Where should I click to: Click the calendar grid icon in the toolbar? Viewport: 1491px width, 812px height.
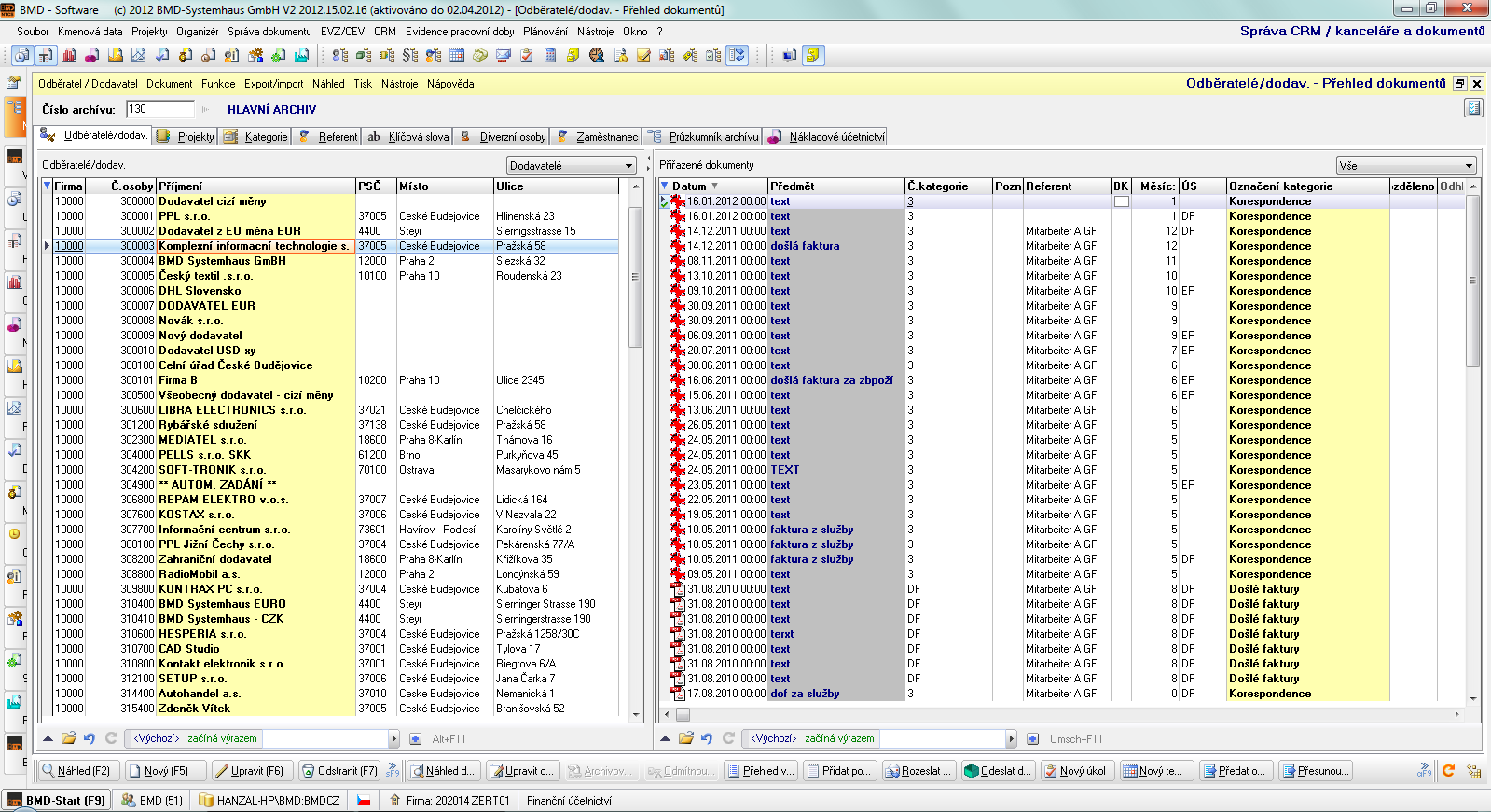click(457, 55)
